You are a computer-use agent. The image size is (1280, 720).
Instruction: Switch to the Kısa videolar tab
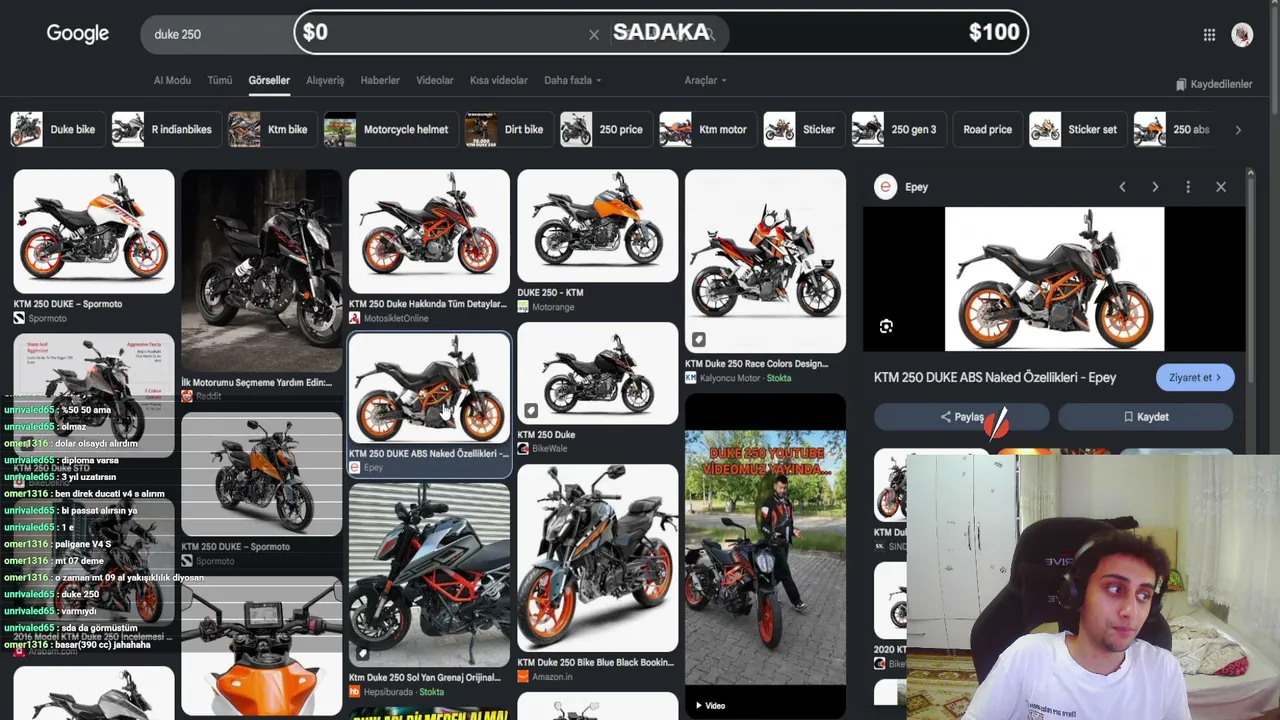pyautogui.click(x=499, y=80)
